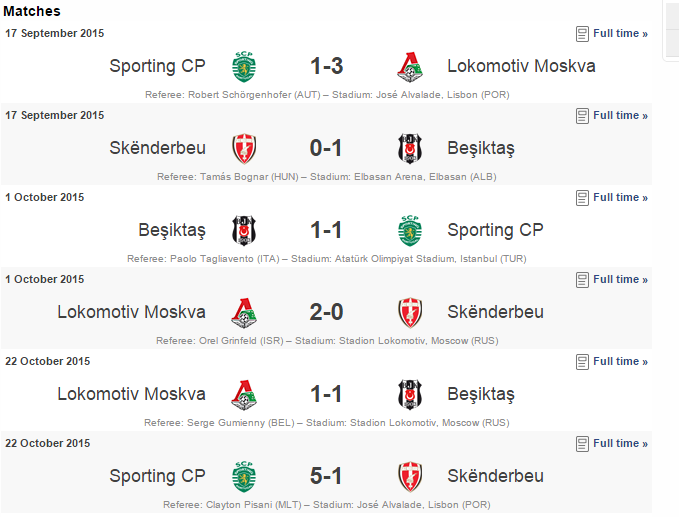Click the 5-1 score of last match
This screenshot has width=679, height=517.
[326, 476]
